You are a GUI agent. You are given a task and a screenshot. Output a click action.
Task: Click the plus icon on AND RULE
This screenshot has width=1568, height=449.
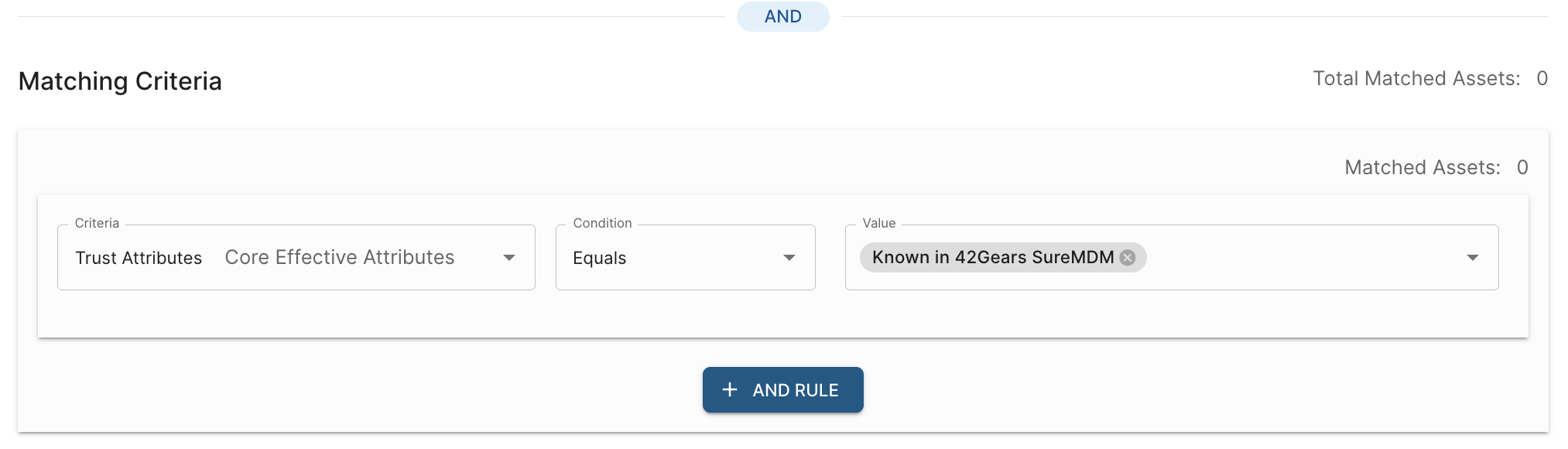coord(729,389)
